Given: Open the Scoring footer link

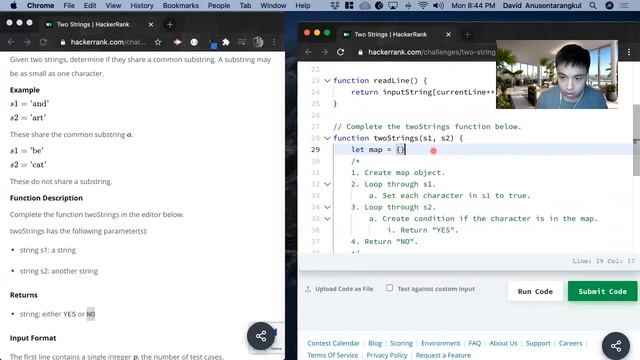Looking at the screenshot, I should coord(401,343).
